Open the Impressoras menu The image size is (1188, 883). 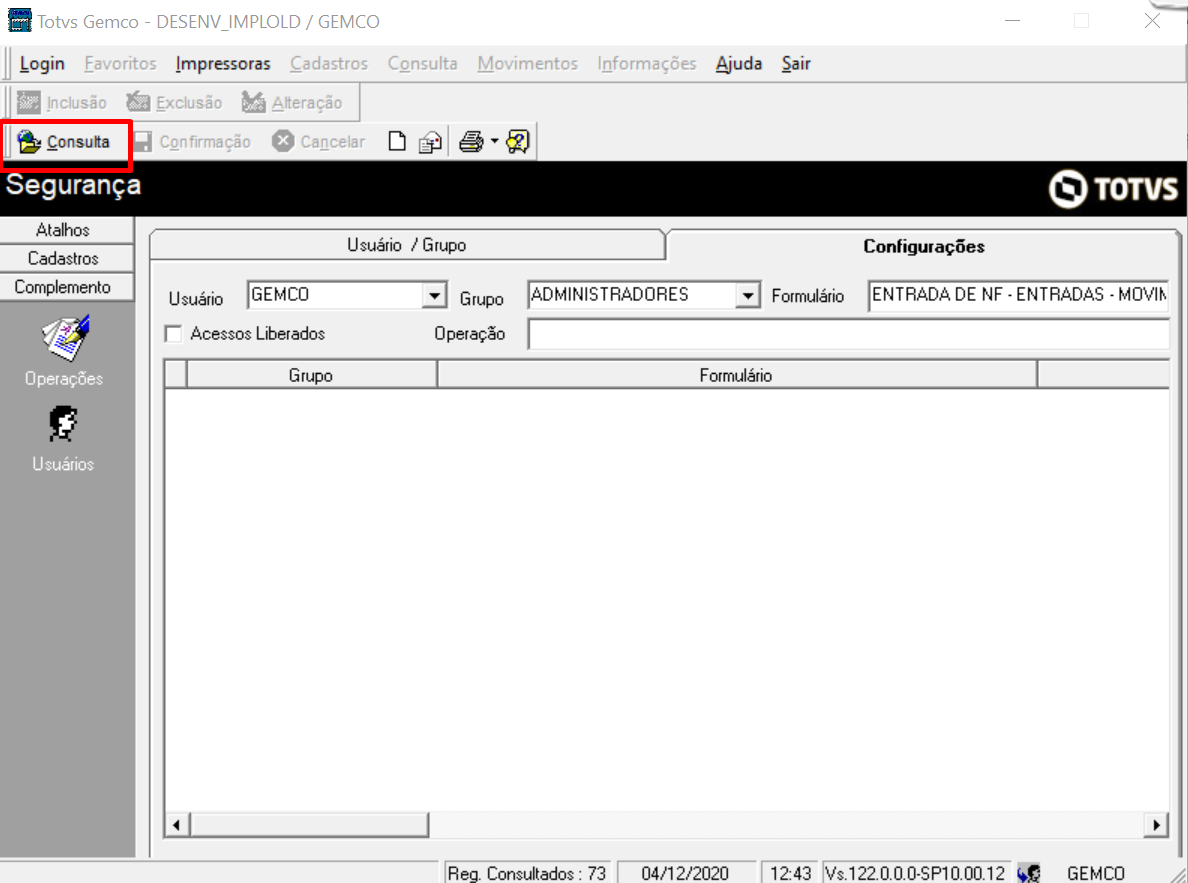[x=223, y=64]
